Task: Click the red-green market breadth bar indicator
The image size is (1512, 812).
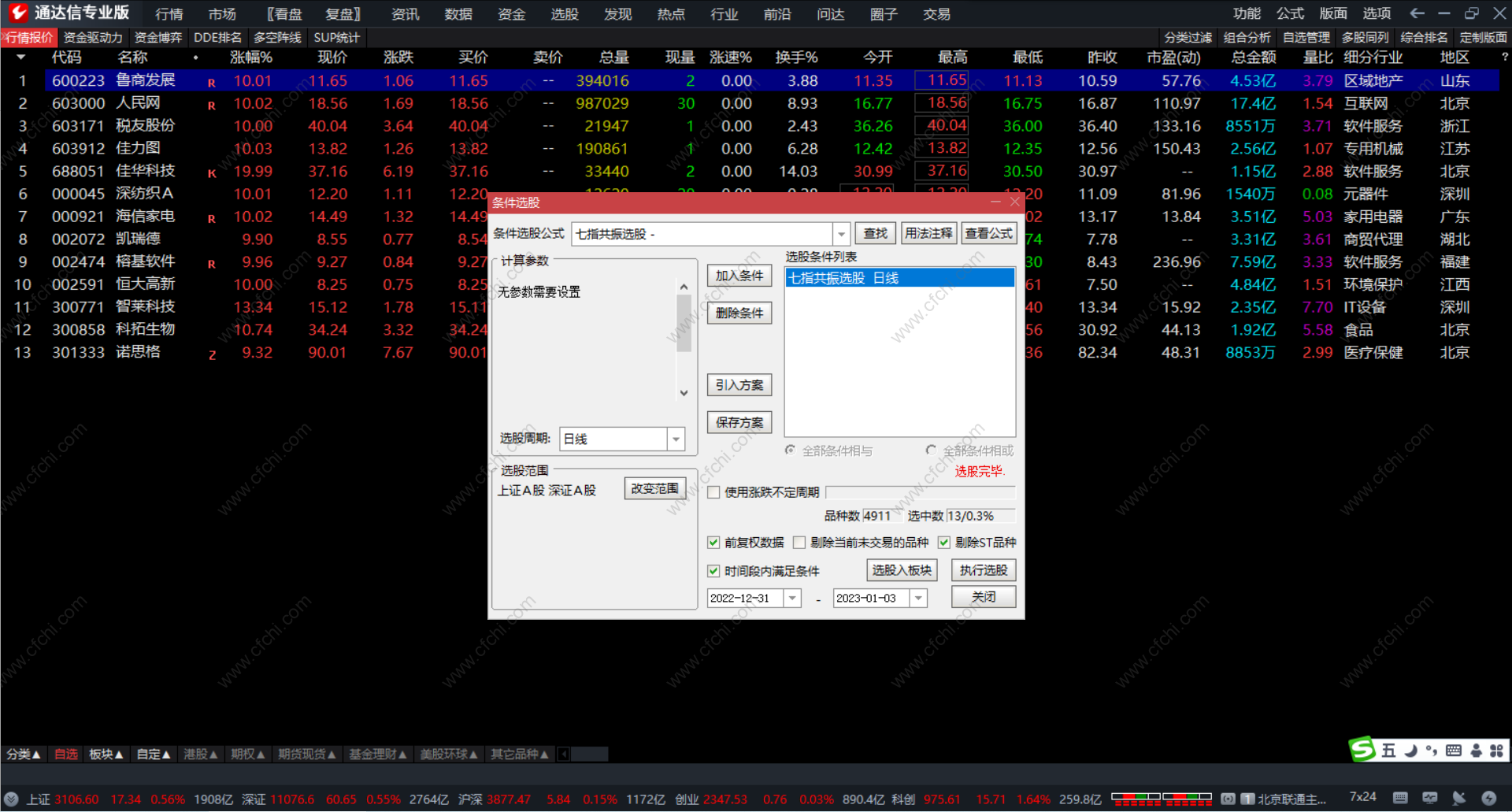Action: [1162, 799]
